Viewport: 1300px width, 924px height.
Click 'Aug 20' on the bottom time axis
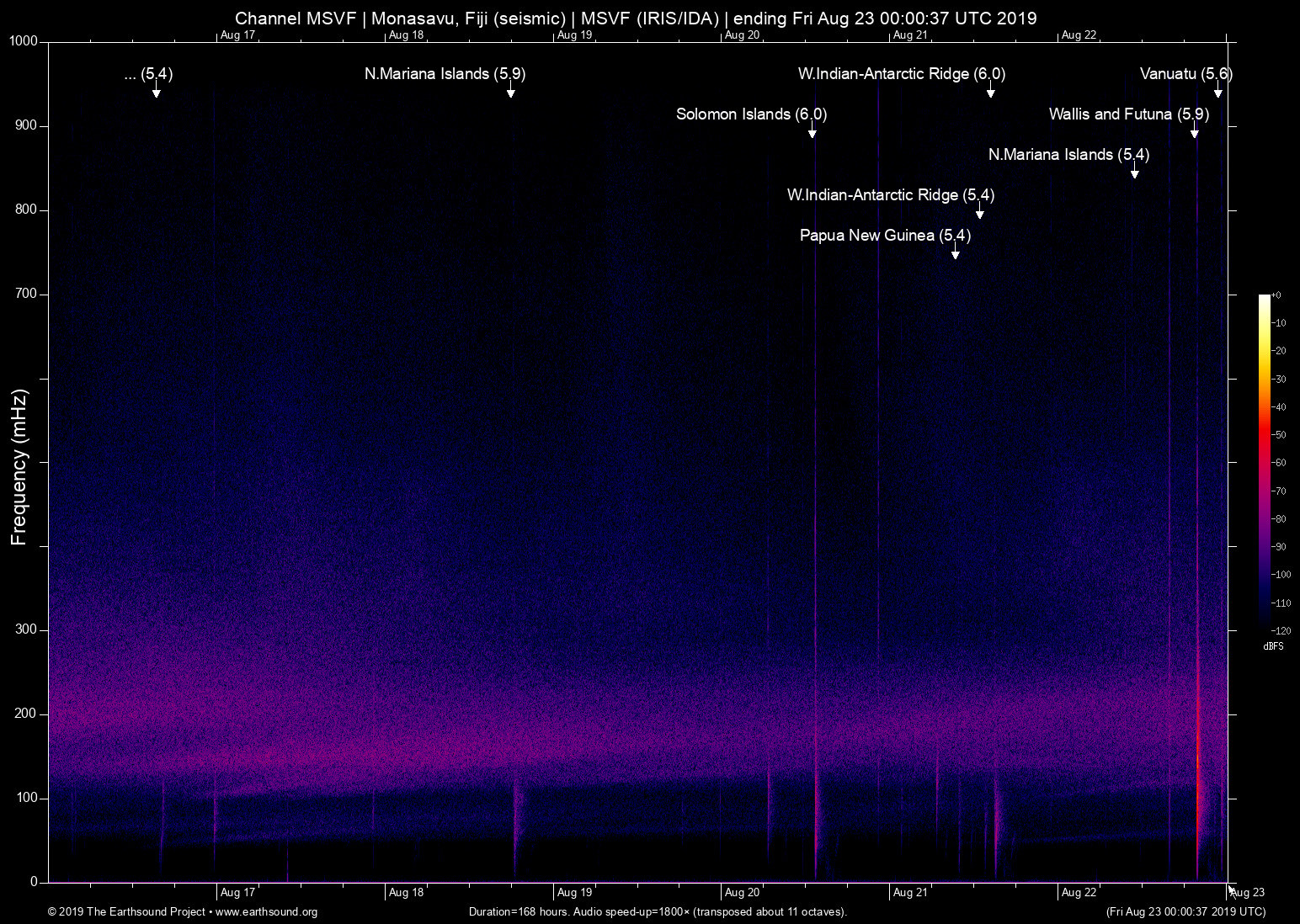[x=742, y=893]
